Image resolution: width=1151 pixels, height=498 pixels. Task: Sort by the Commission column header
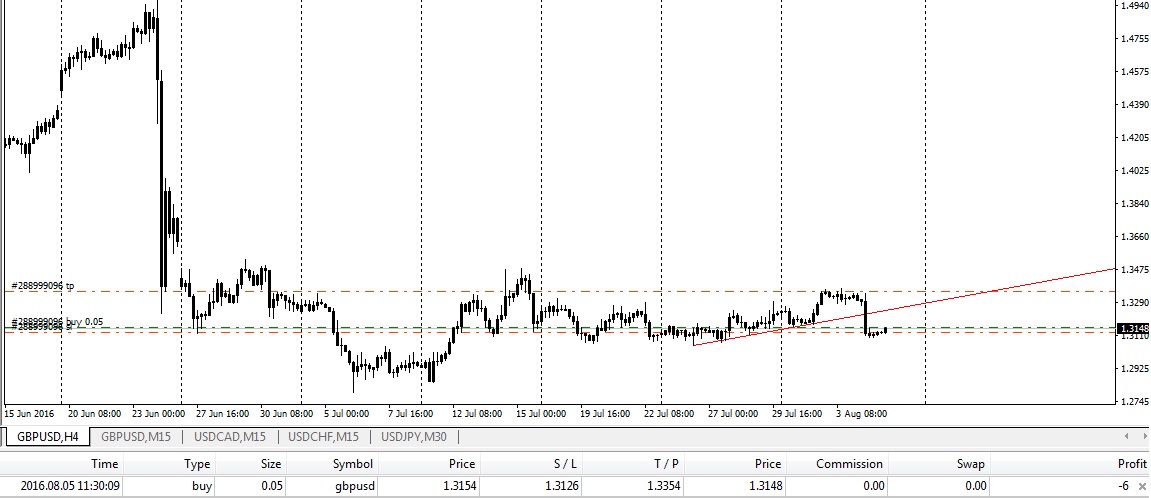(849, 463)
